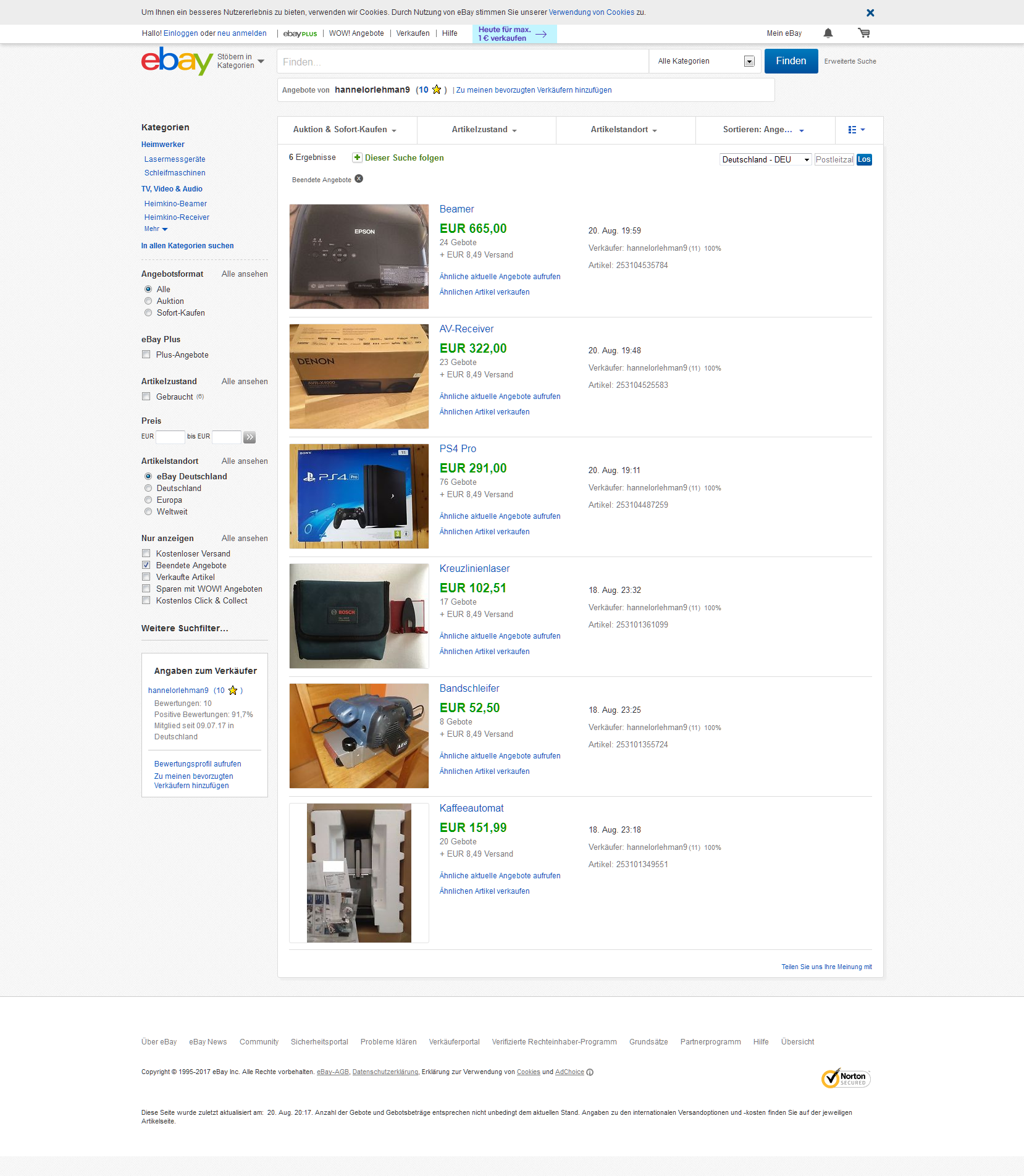
Task: Open the shopping cart icon
Action: coord(864,33)
